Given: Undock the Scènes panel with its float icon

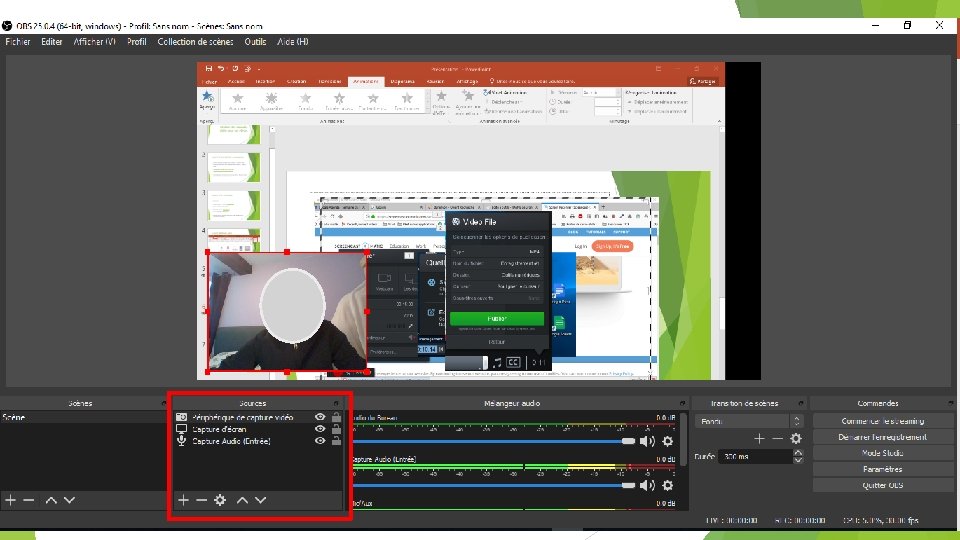Looking at the screenshot, I should pyautogui.click(x=163, y=403).
